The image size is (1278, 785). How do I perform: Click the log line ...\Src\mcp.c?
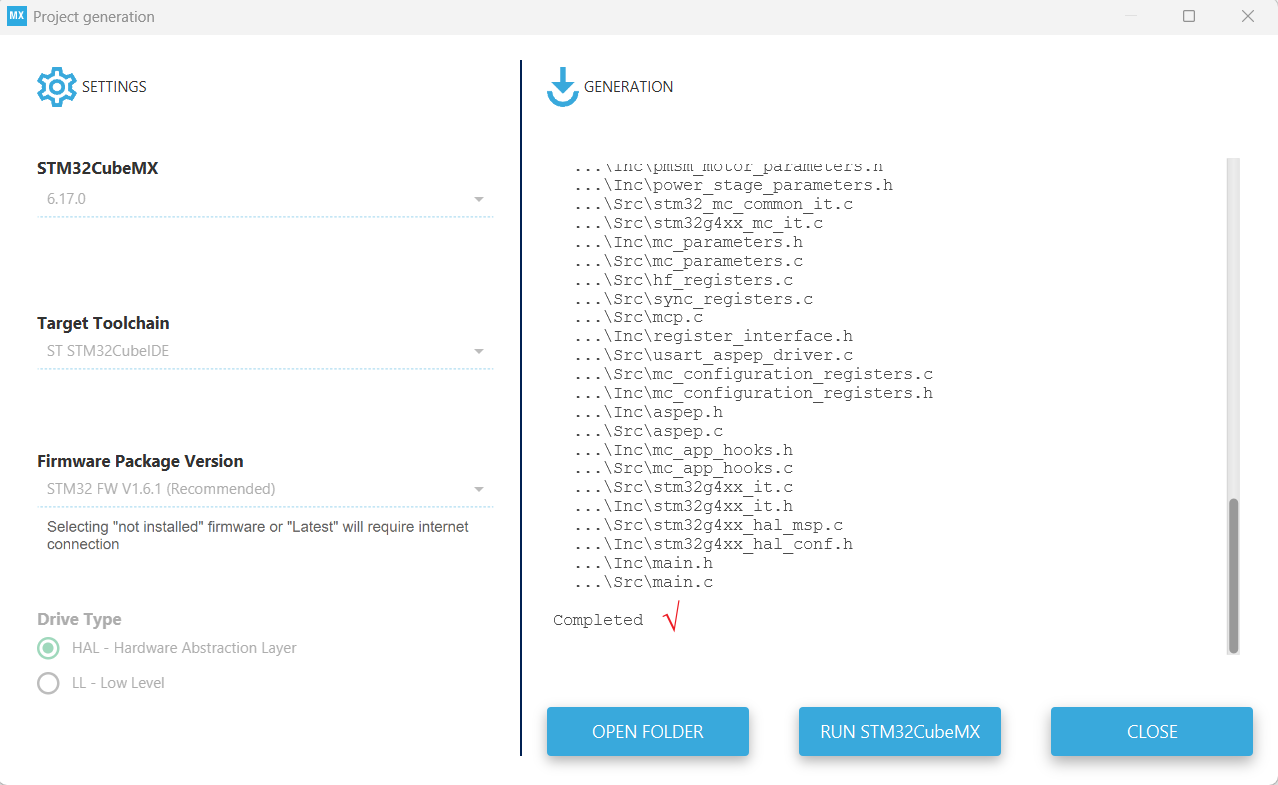click(639, 317)
